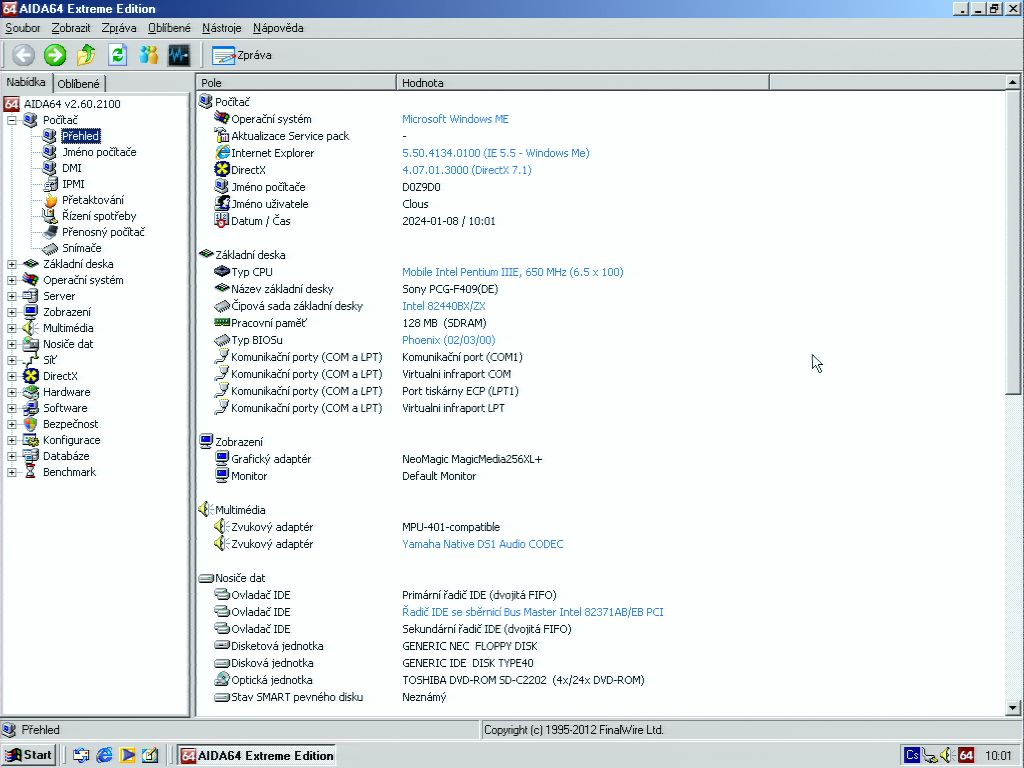The image size is (1024, 768).
Task: Open the Yamaha Native DS1 Audio CODEC link
Action: tap(483, 544)
